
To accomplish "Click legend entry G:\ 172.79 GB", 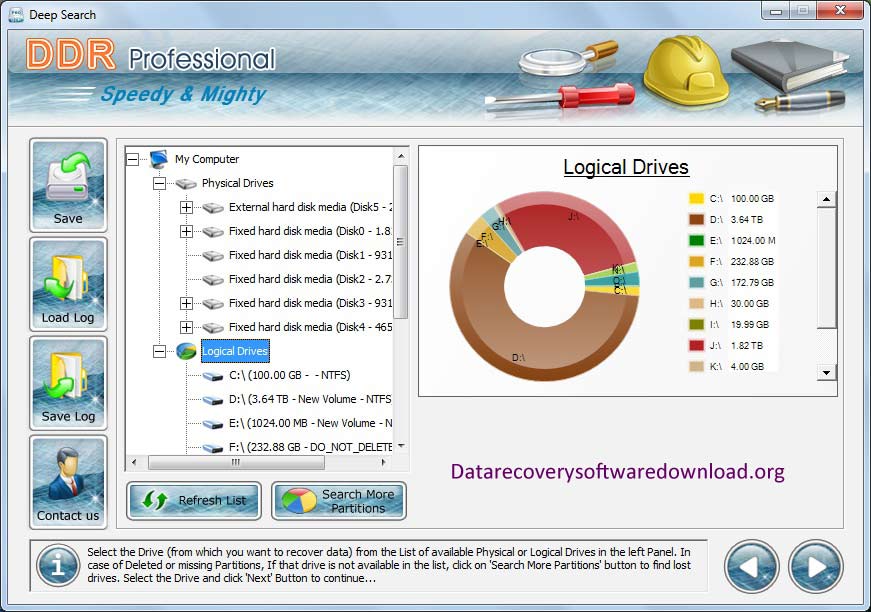I will click(x=732, y=283).
